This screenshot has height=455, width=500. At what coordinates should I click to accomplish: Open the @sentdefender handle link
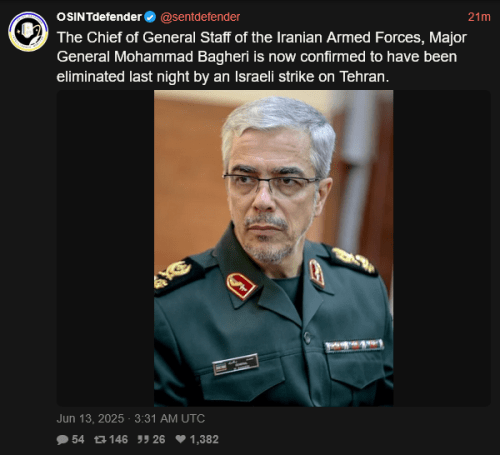click(200, 17)
